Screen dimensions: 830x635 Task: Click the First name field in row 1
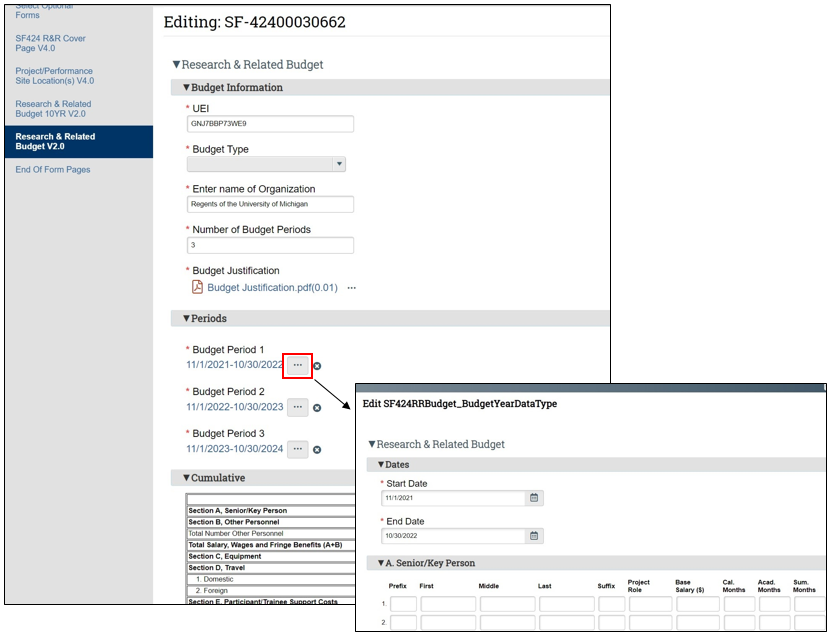tap(448, 604)
